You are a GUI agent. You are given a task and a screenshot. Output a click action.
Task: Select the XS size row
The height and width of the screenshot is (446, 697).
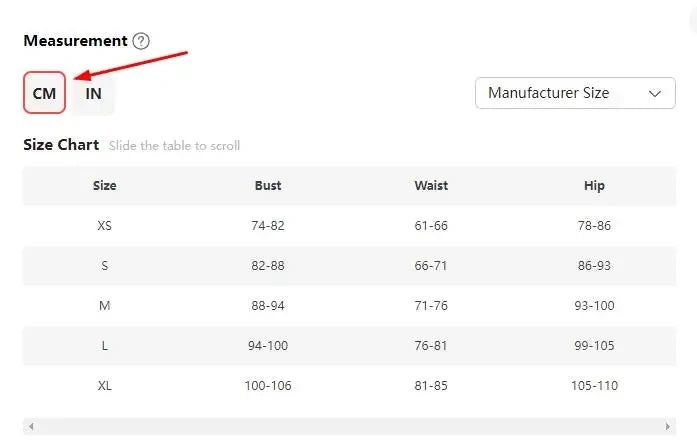coord(349,225)
